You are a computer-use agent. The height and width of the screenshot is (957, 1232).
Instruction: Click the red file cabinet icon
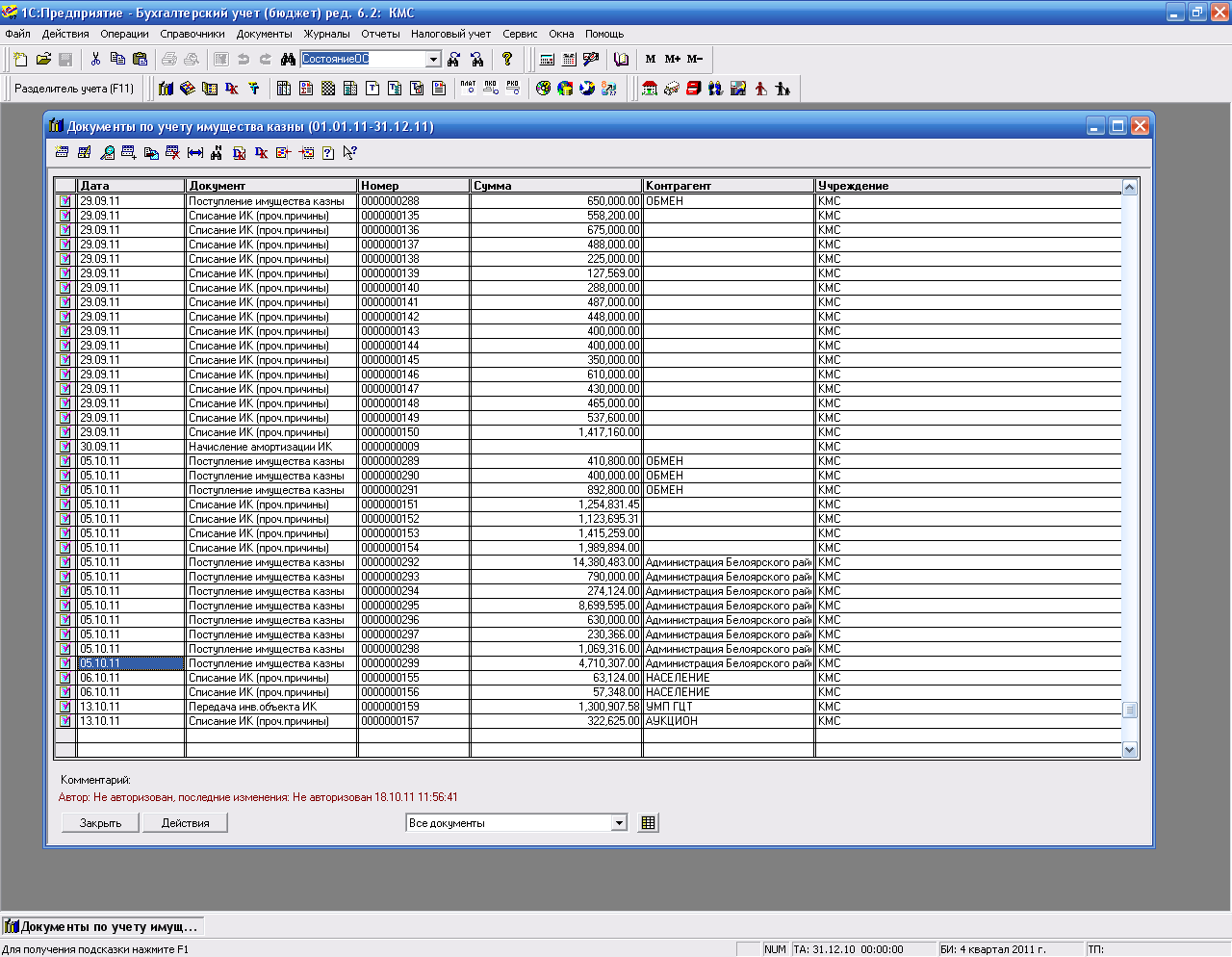tap(693, 89)
